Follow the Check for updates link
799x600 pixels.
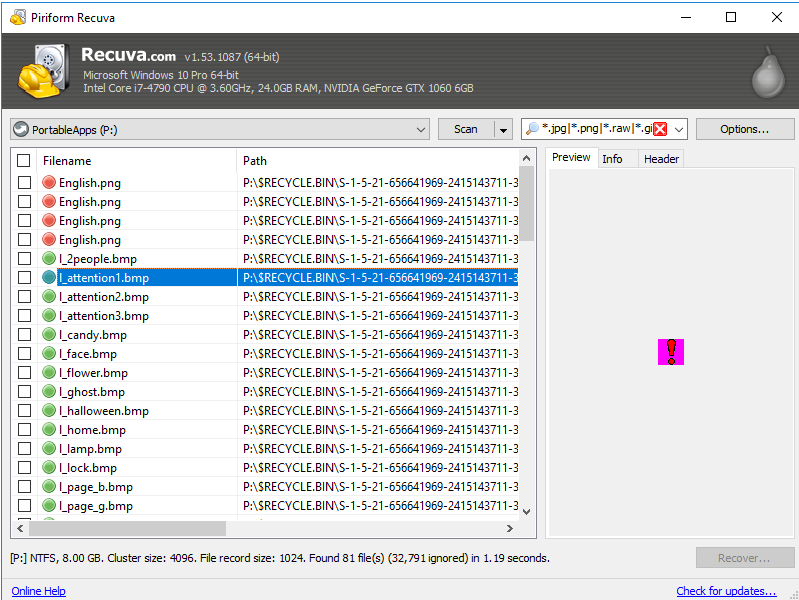tap(726, 591)
